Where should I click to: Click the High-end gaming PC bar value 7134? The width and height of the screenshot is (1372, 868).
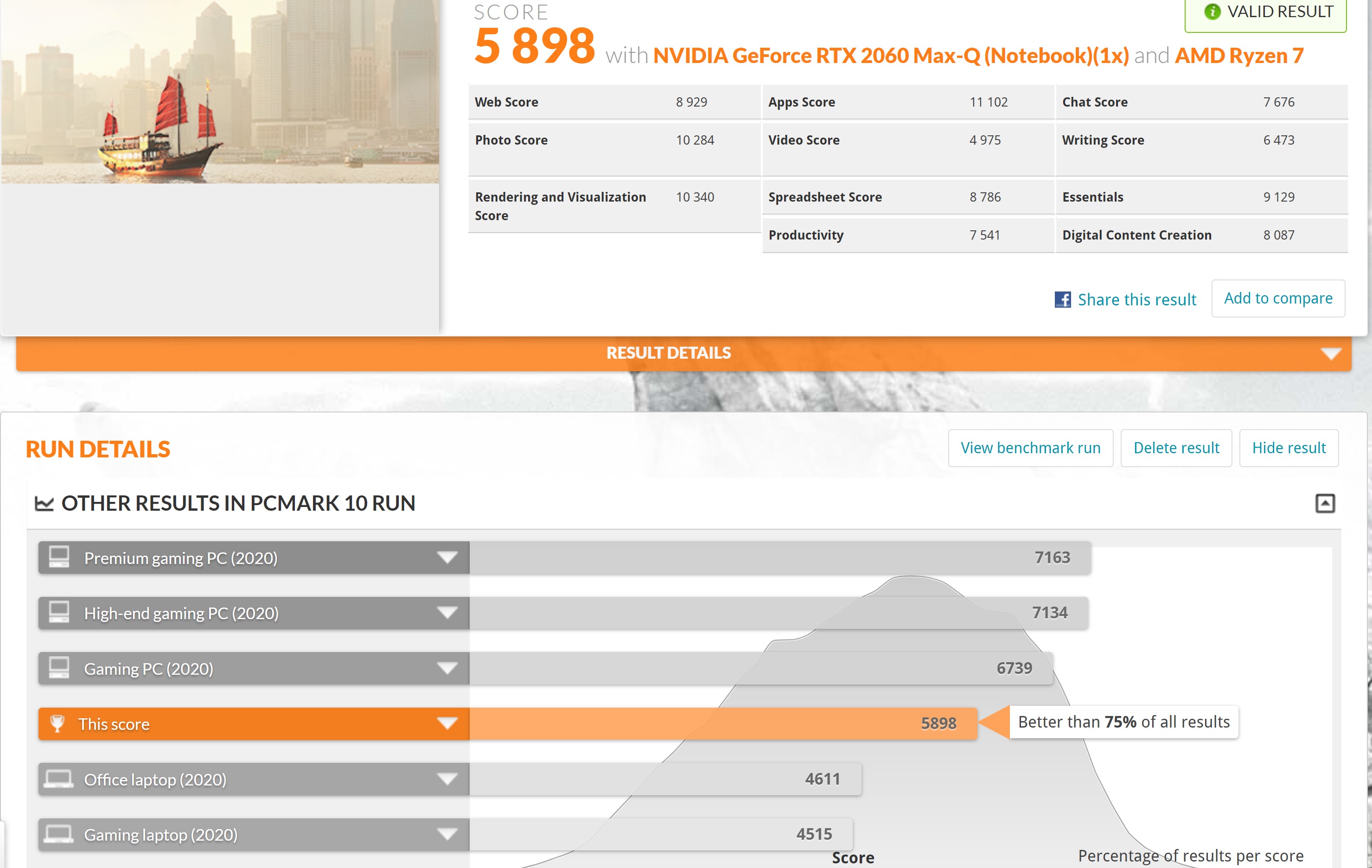1049,612
